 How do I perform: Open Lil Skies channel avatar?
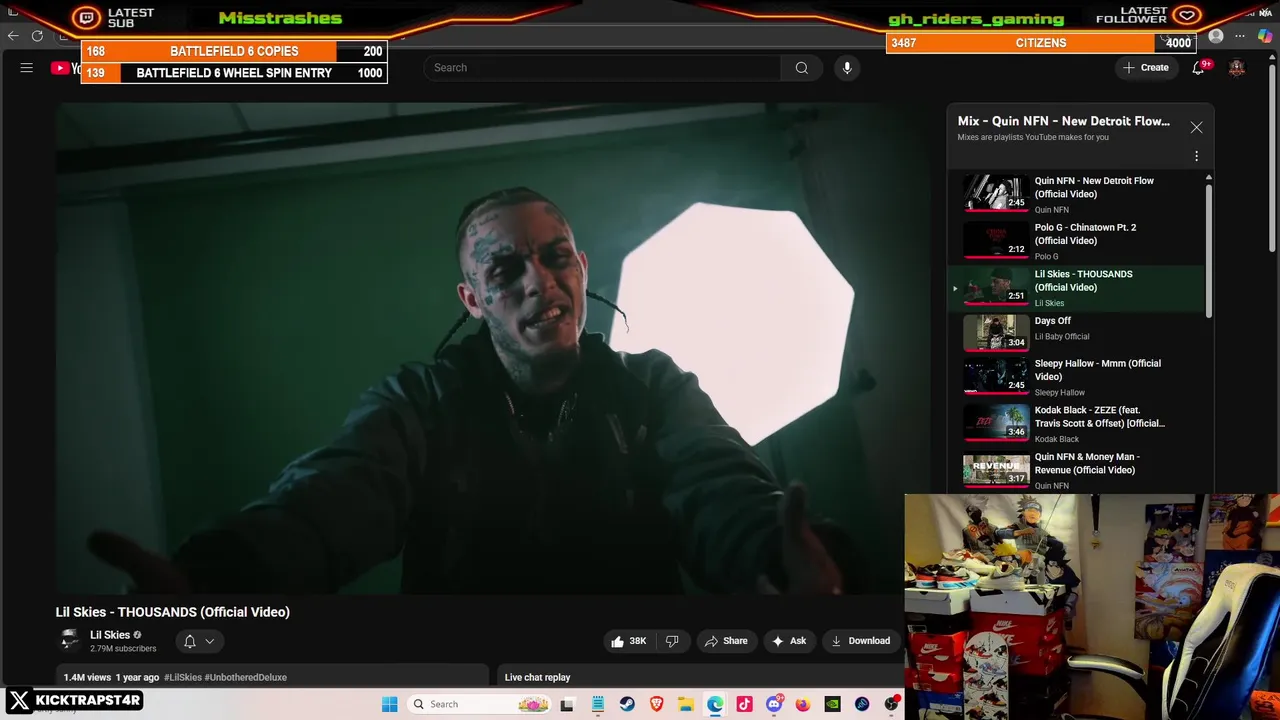point(69,641)
